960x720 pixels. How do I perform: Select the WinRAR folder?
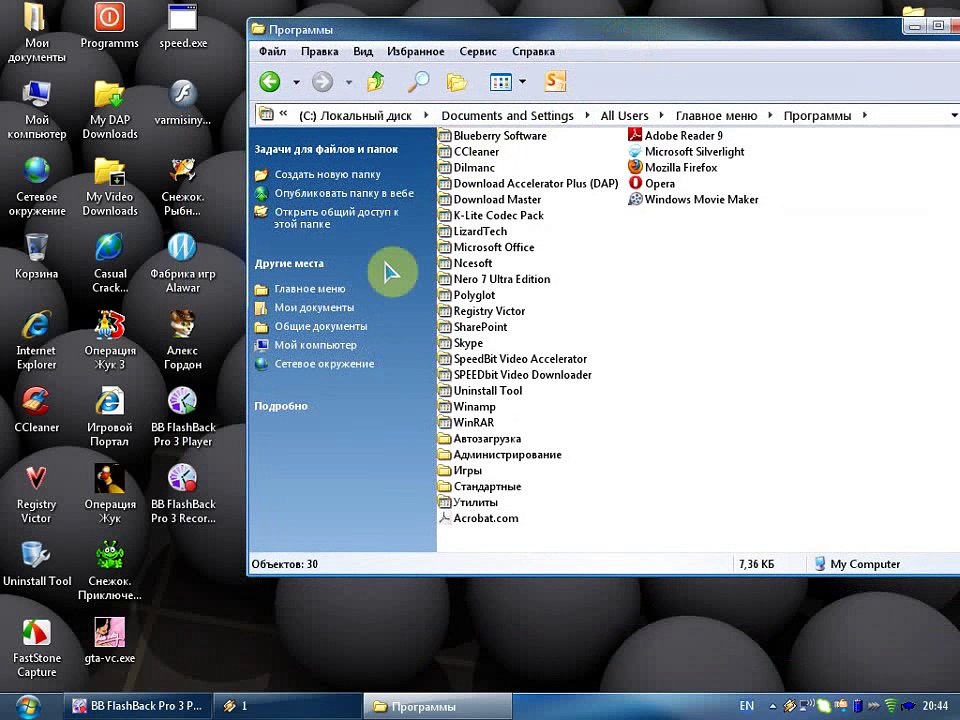(467, 422)
